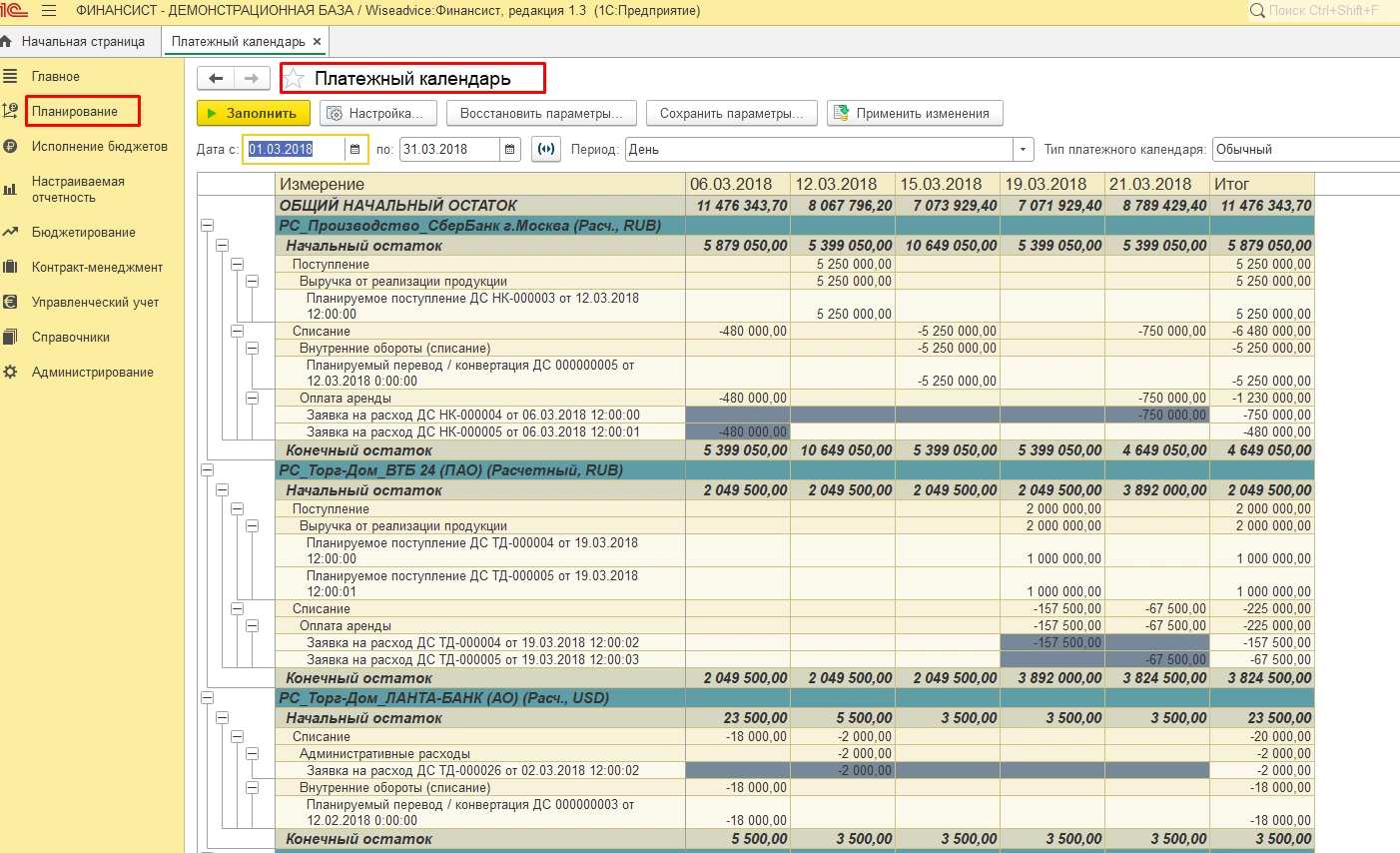
Task: Click the Заполнить button
Action: tap(253, 114)
